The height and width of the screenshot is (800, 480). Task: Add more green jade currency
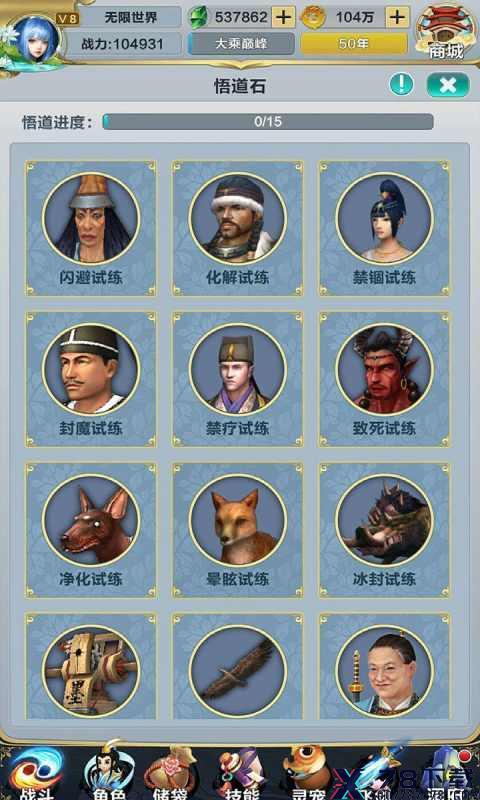(283, 18)
